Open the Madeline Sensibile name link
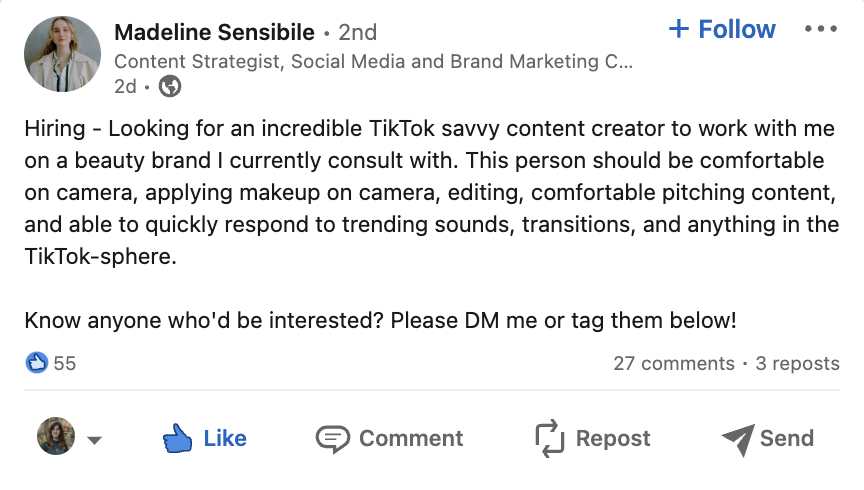The width and height of the screenshot is (864, 490). pyautogui.click(x=215, y=32)
